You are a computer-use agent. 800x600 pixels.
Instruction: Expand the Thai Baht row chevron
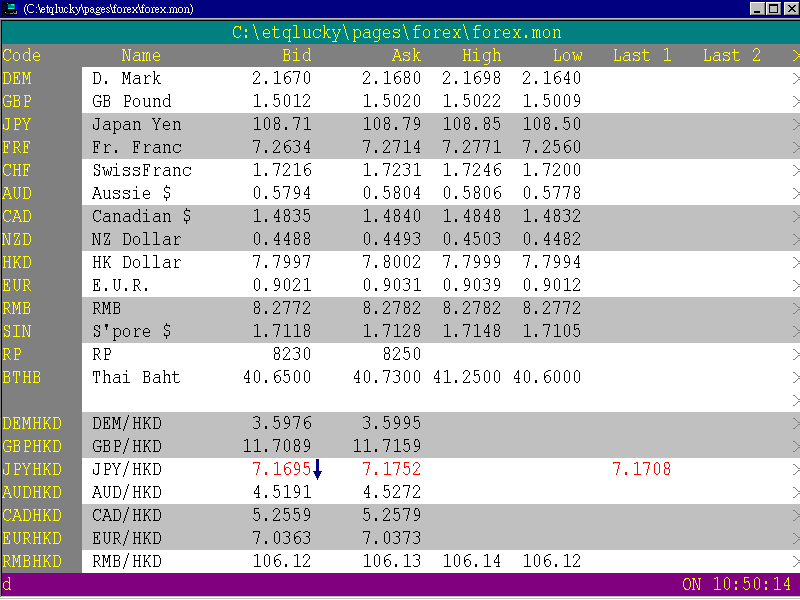pyautogui.click(x=793, y=377)
